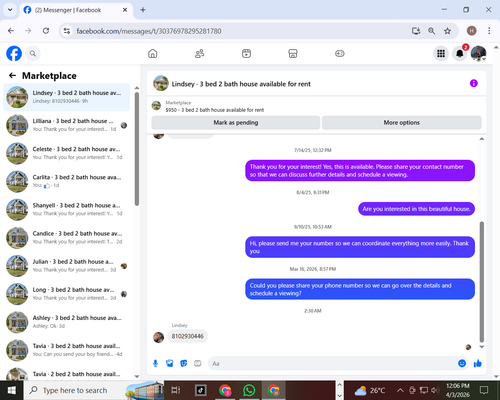Image resolution: width=500 pixels, height=400 pixels.
Task: Open notifications bell with badge
Action: tap(460, 53)
